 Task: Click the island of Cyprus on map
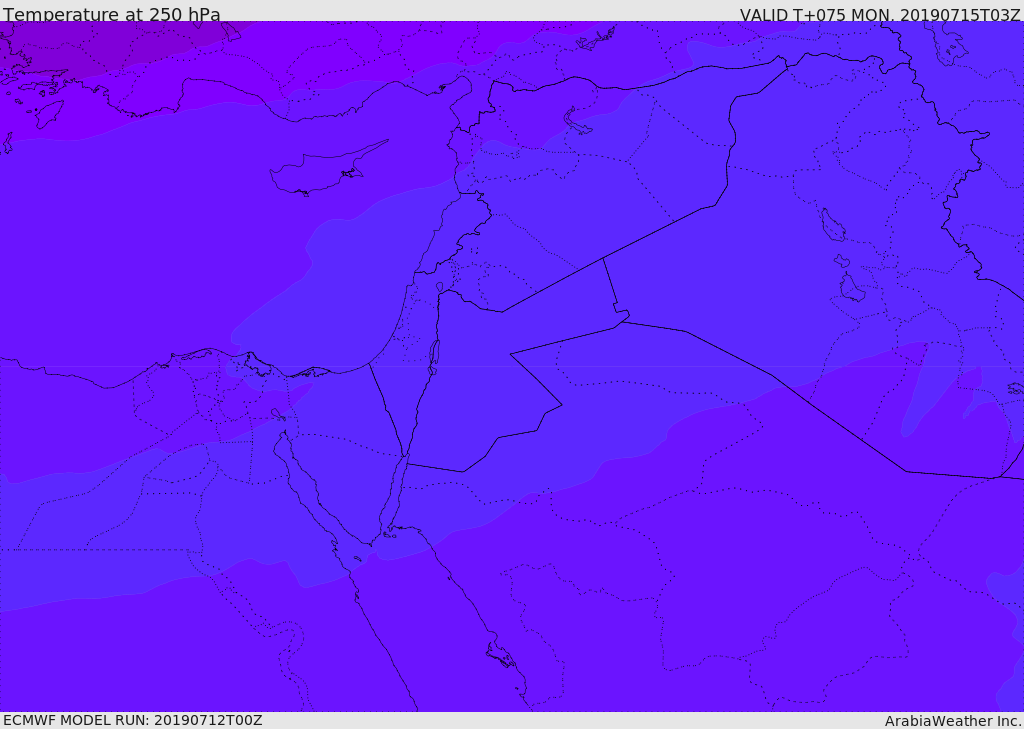[x=327, y=170]
